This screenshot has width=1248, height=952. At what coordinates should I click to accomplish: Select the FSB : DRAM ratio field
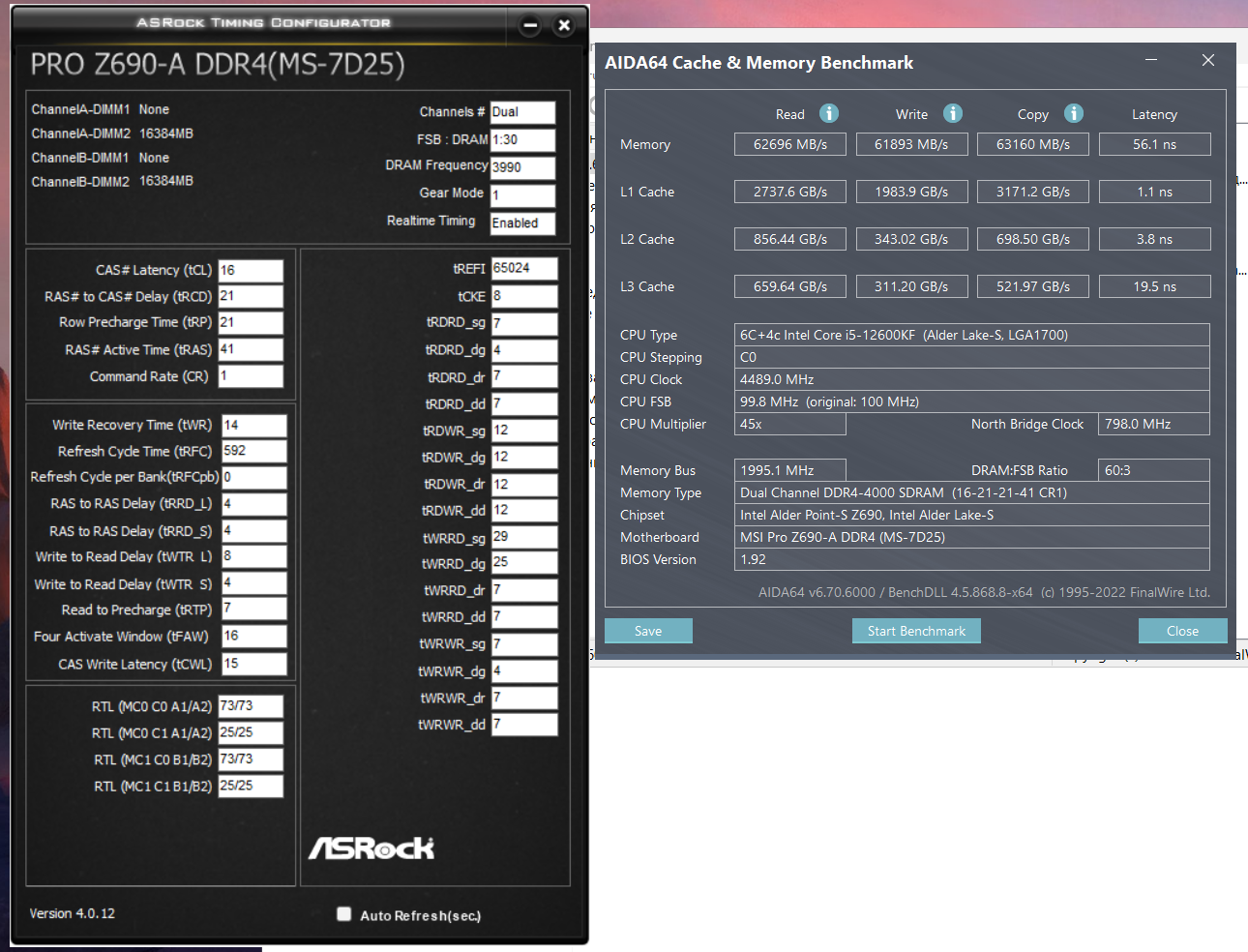(522, 140)
